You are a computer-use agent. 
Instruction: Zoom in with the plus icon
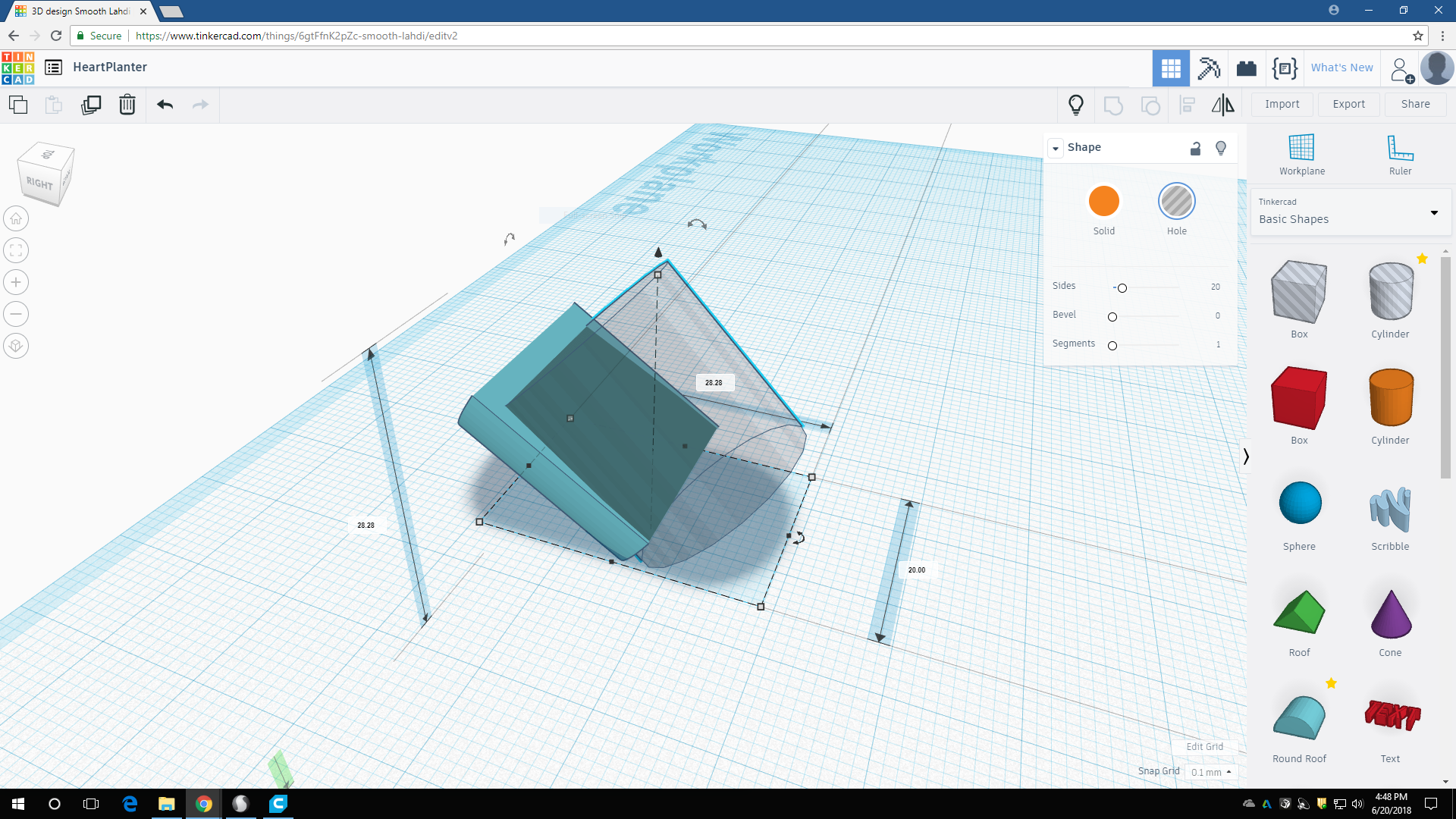16,282
